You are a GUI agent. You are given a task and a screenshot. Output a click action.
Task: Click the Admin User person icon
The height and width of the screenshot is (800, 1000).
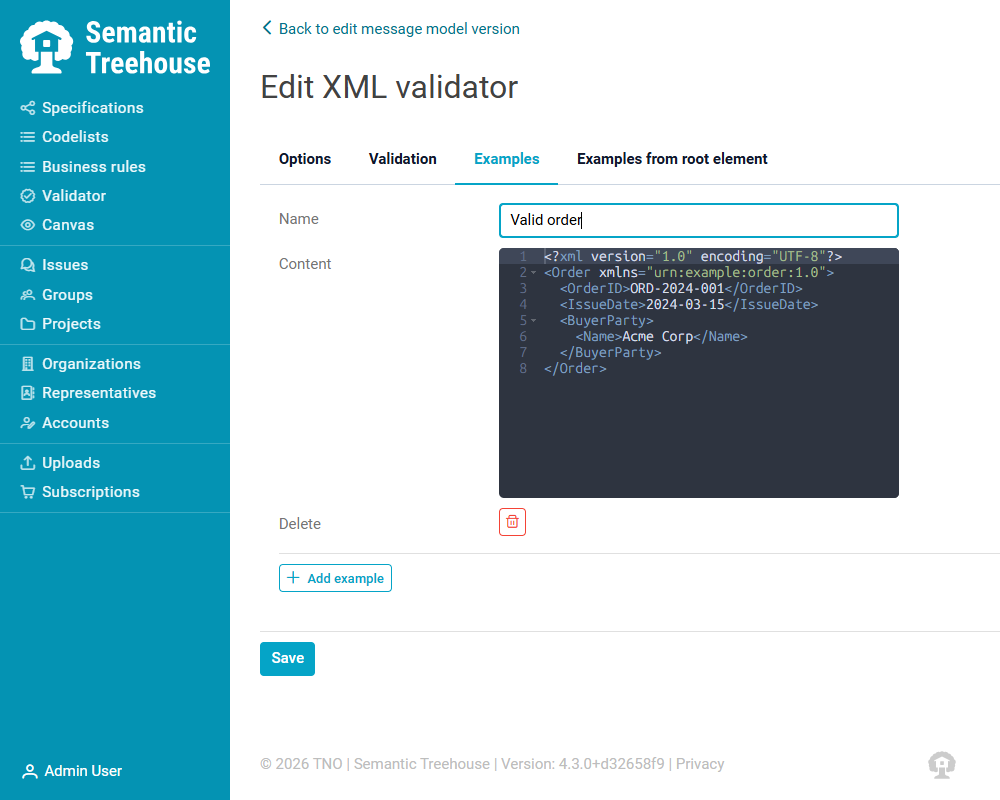point(29,771)
